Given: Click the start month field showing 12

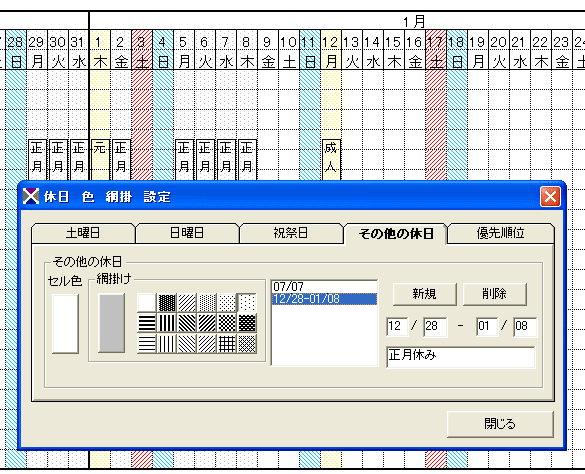Looking at the screenshot, I should click(397, 327).
